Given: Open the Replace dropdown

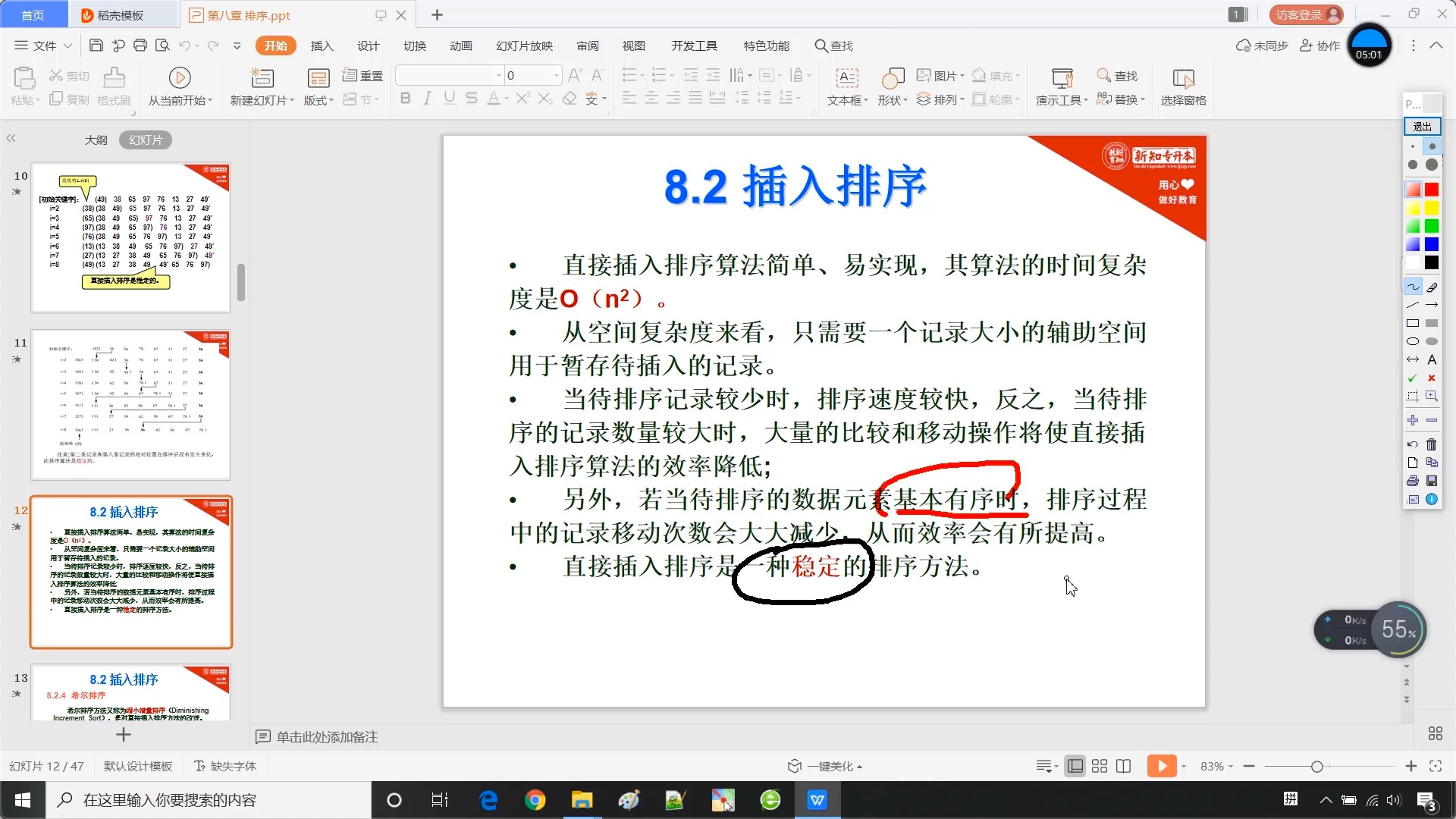Looking at the screenshot, I should (x=1121, y=99).
